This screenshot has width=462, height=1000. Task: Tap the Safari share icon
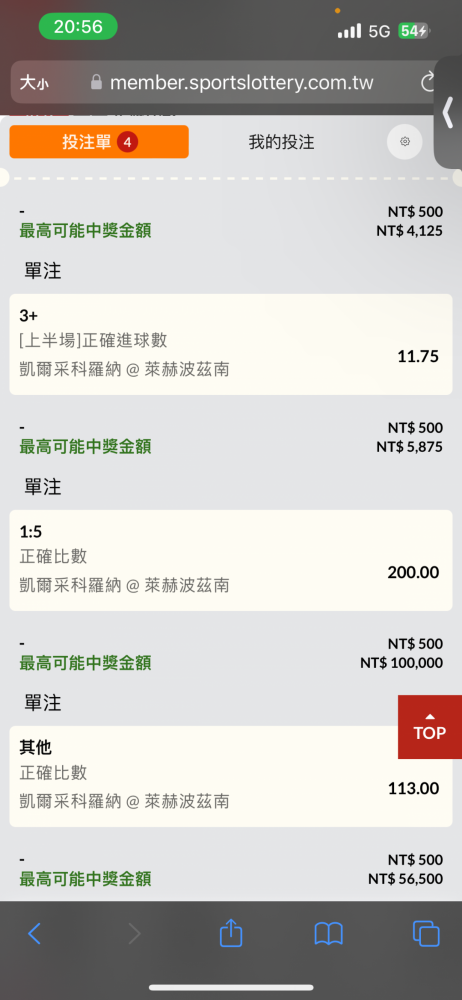click(x=231, y=934)
